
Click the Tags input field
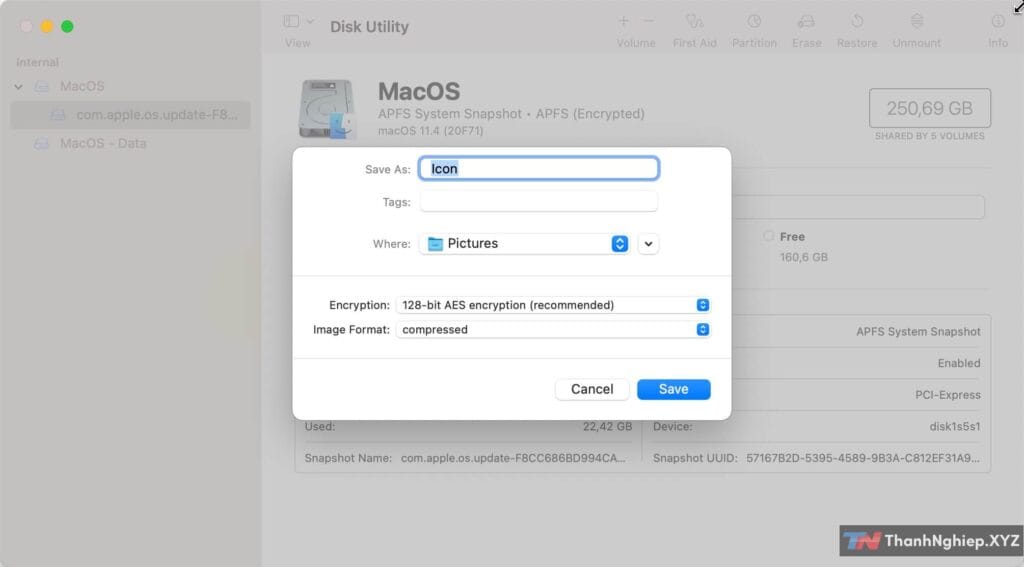coord(539,202)
